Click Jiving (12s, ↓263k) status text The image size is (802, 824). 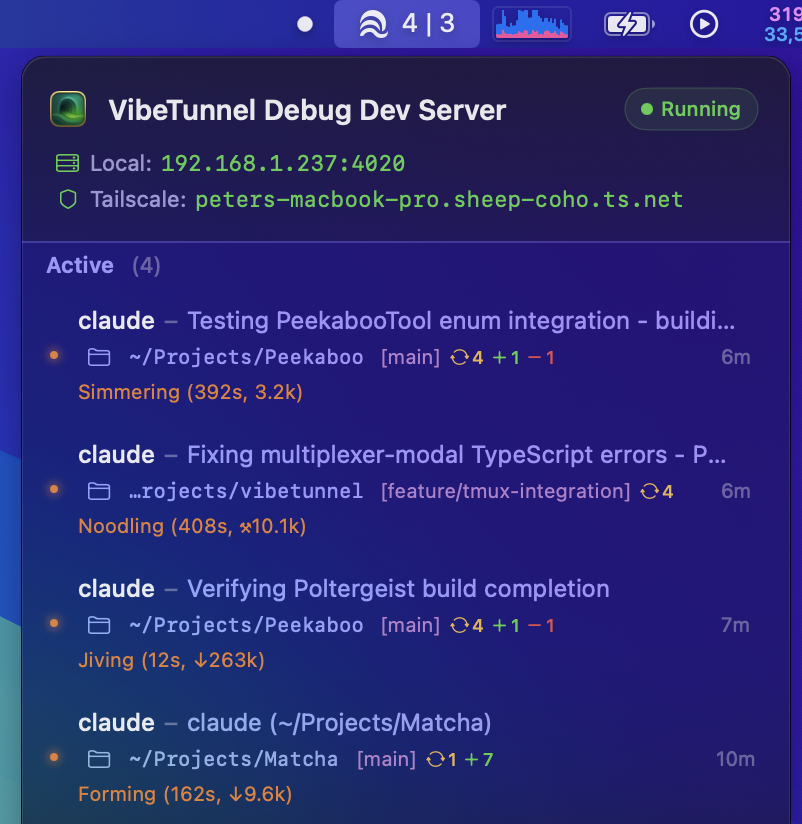click(171, 660)
